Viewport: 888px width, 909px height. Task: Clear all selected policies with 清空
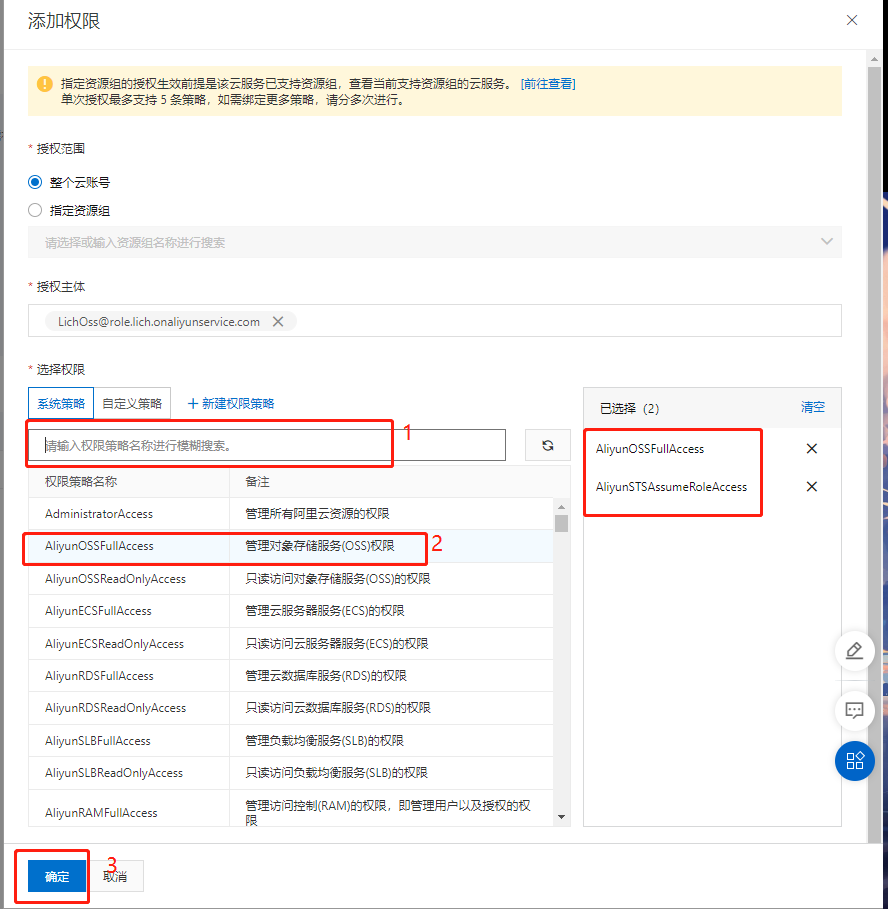click(813, 408)
